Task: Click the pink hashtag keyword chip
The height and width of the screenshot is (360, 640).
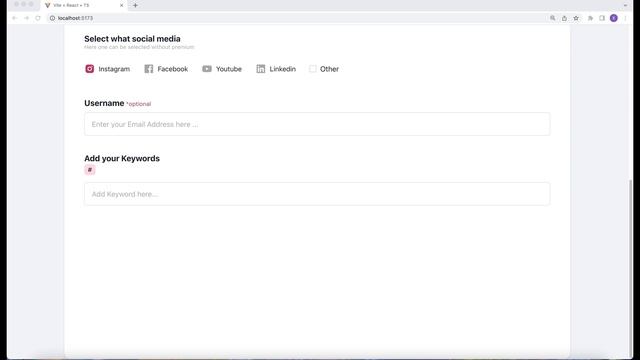Action: point(90,170)
